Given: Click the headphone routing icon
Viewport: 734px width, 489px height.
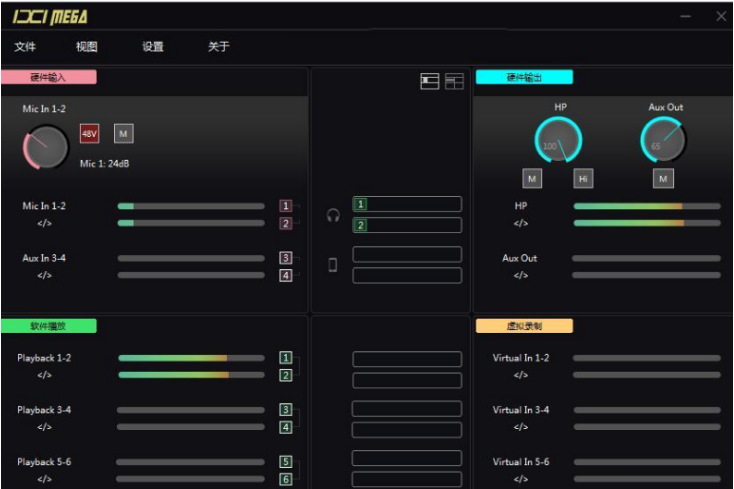Looking at the screenshot, I should click(333, 215).
